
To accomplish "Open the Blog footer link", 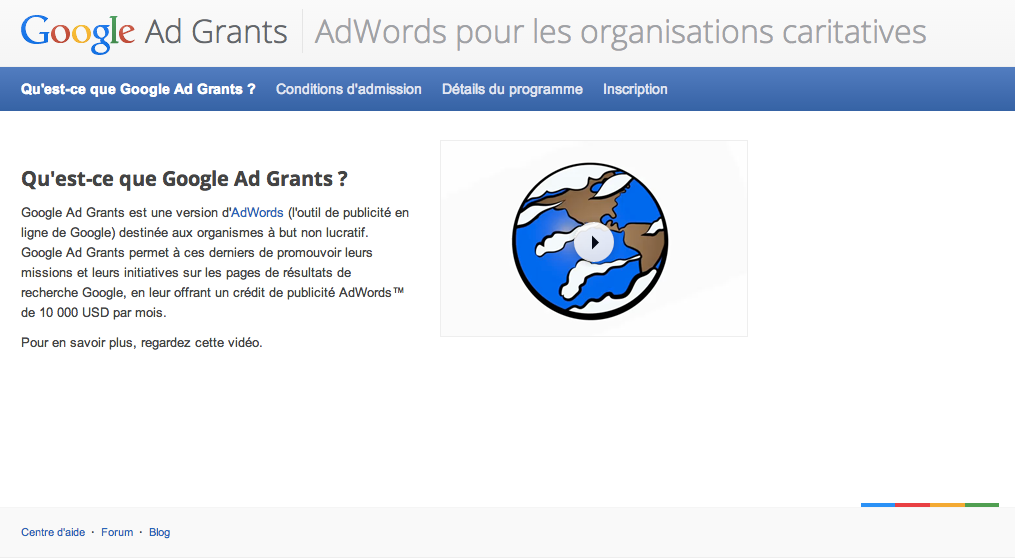I will pos(159,532).
